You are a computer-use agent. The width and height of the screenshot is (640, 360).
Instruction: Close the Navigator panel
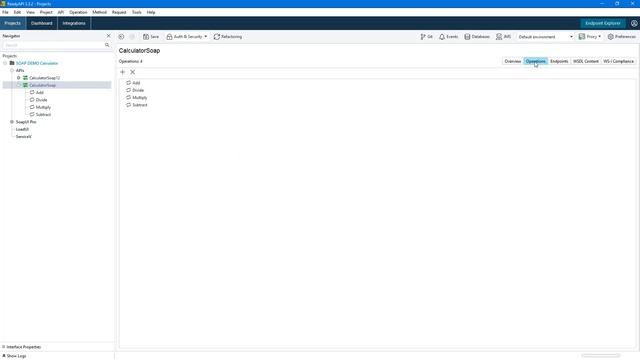109,36
